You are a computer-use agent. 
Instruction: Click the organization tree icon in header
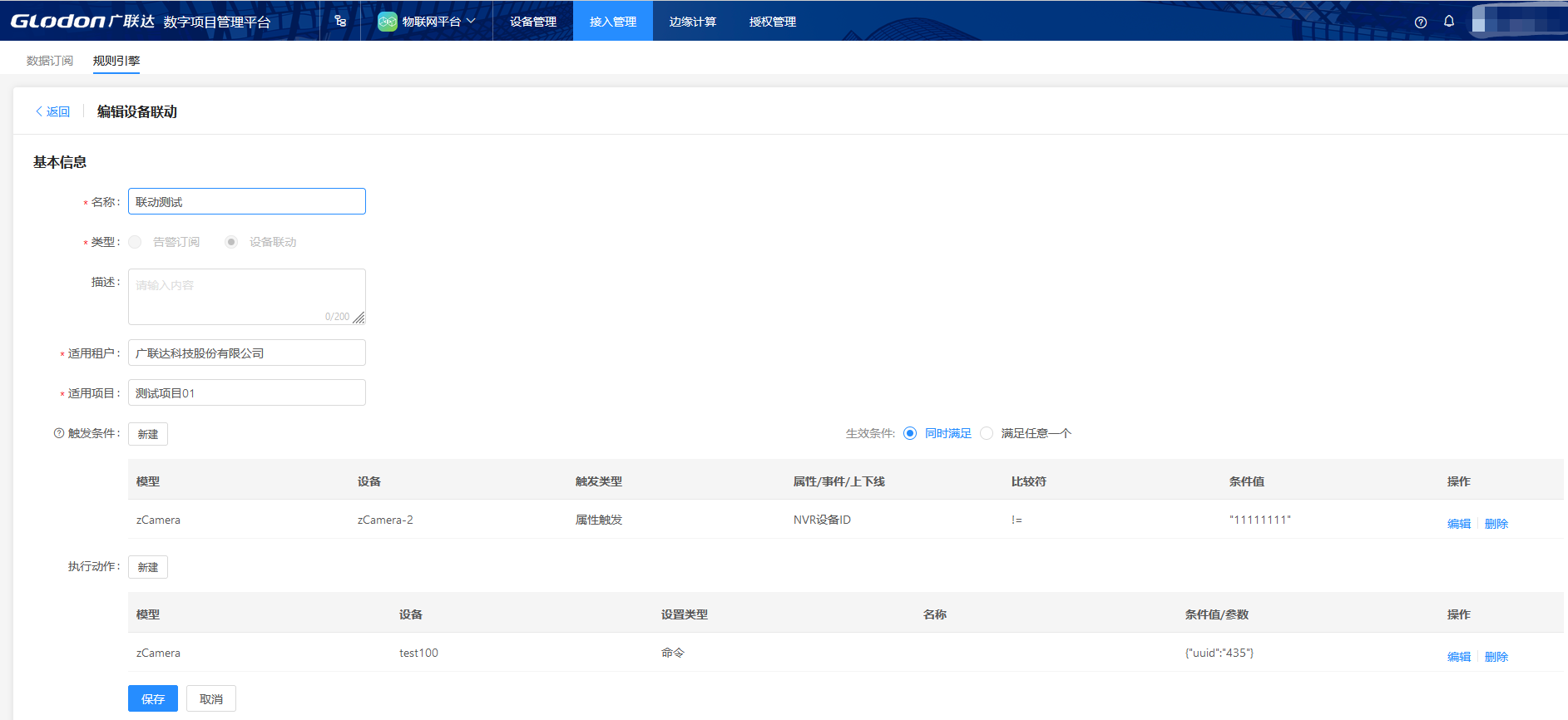[340, 21]
